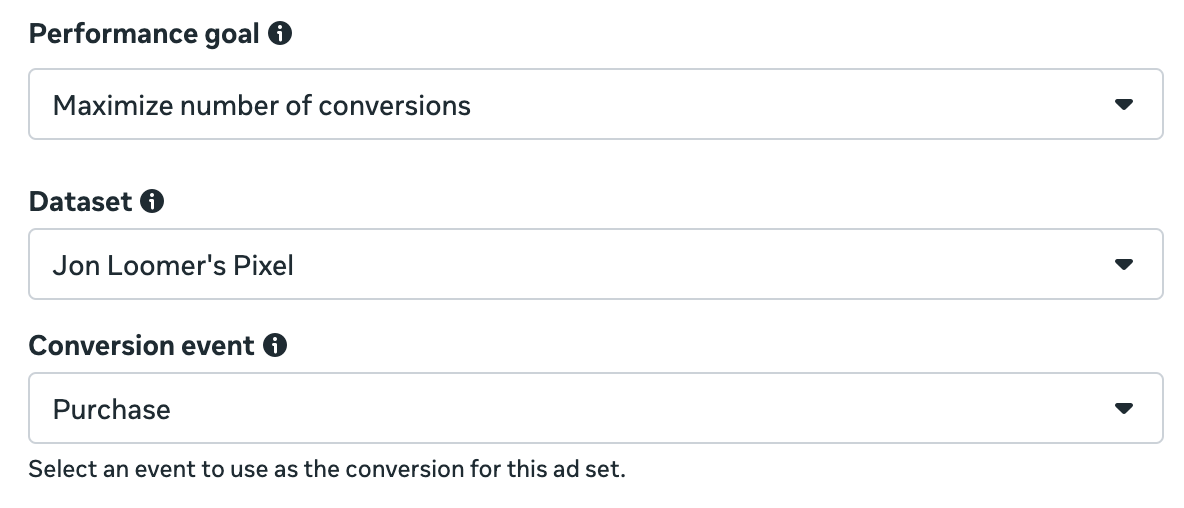Click the Dataset heading label
1184x508 pixels.
[x=80, y=202]
